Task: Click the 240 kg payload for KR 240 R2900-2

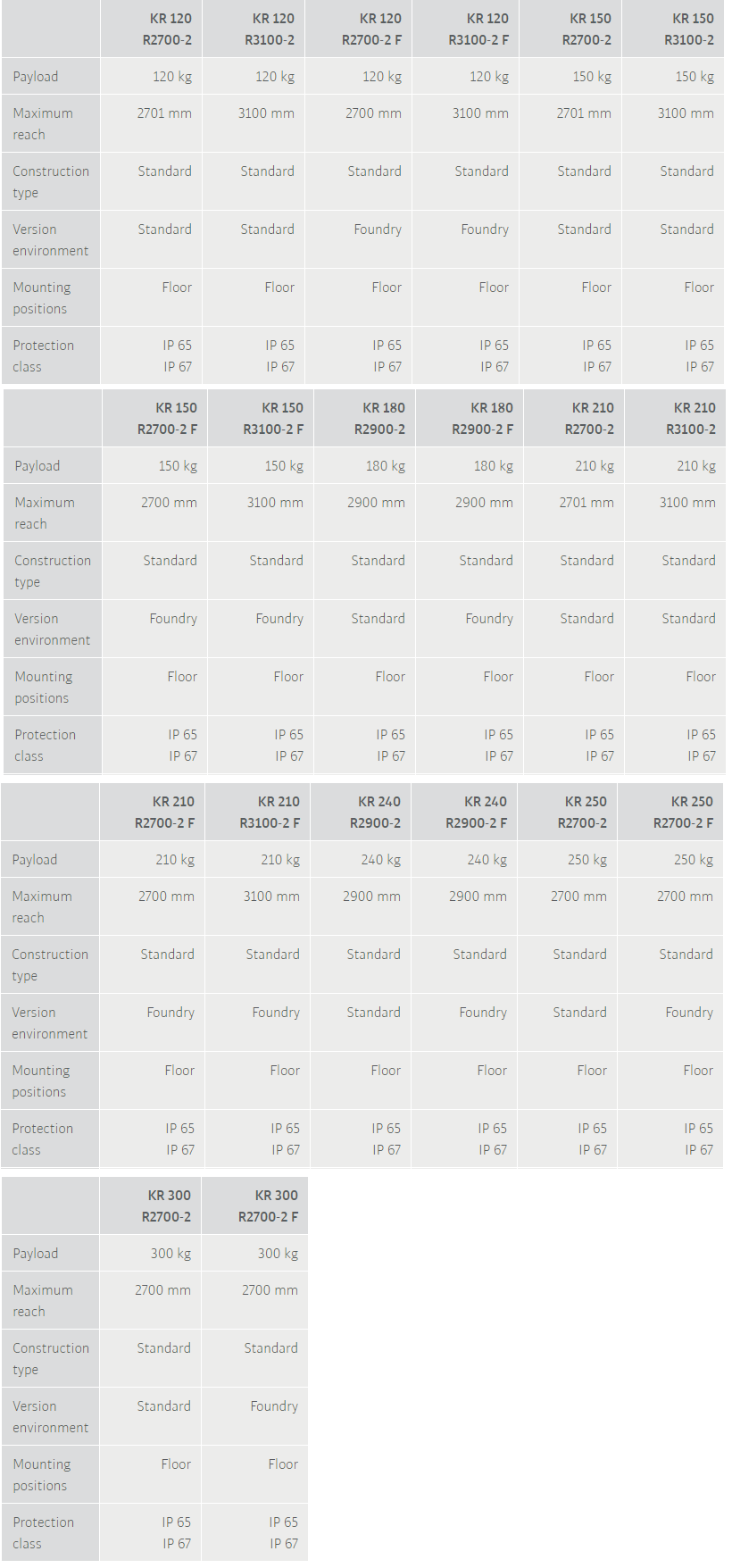Action: click(x=380, y=860)
